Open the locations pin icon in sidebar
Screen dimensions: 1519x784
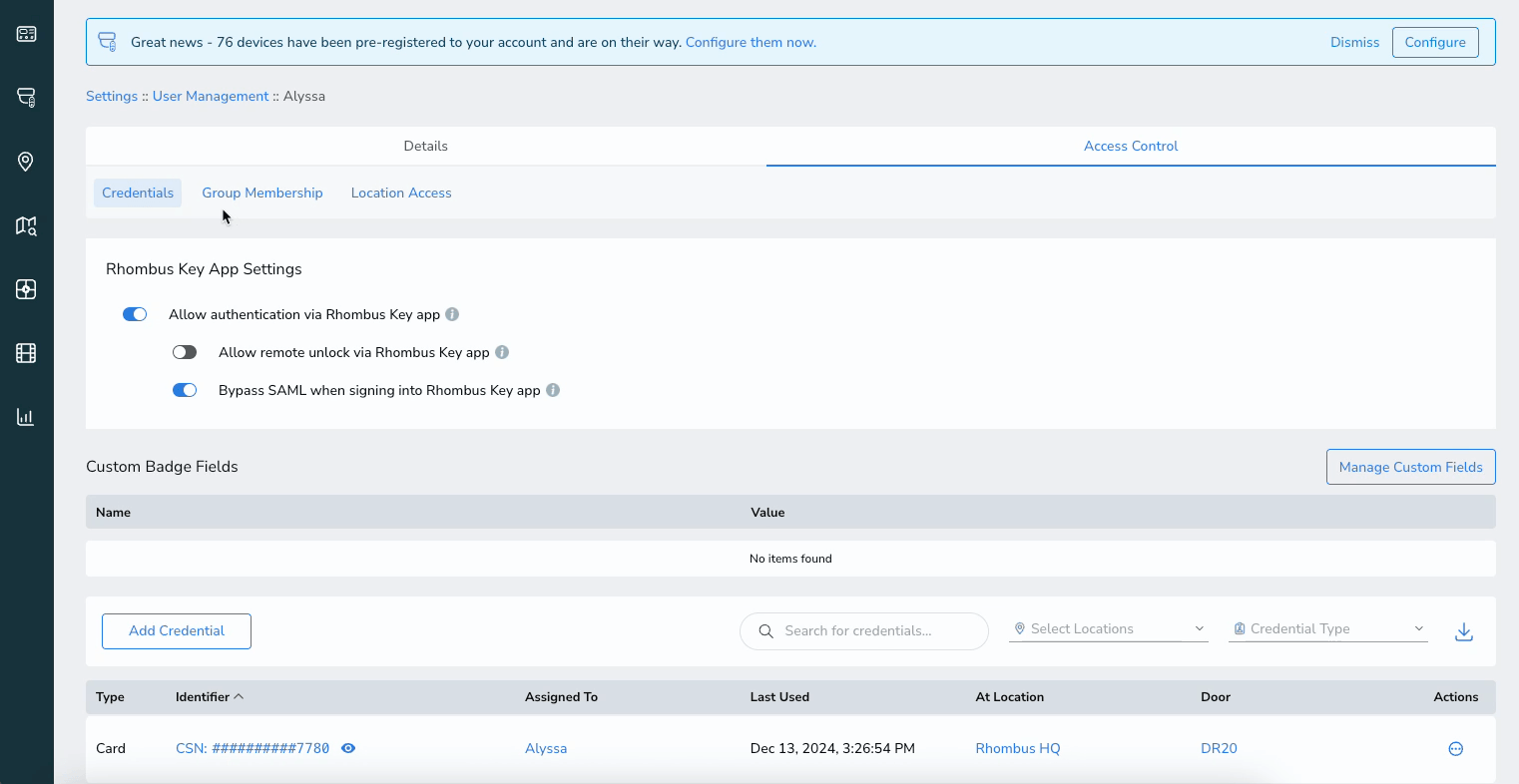26,162
